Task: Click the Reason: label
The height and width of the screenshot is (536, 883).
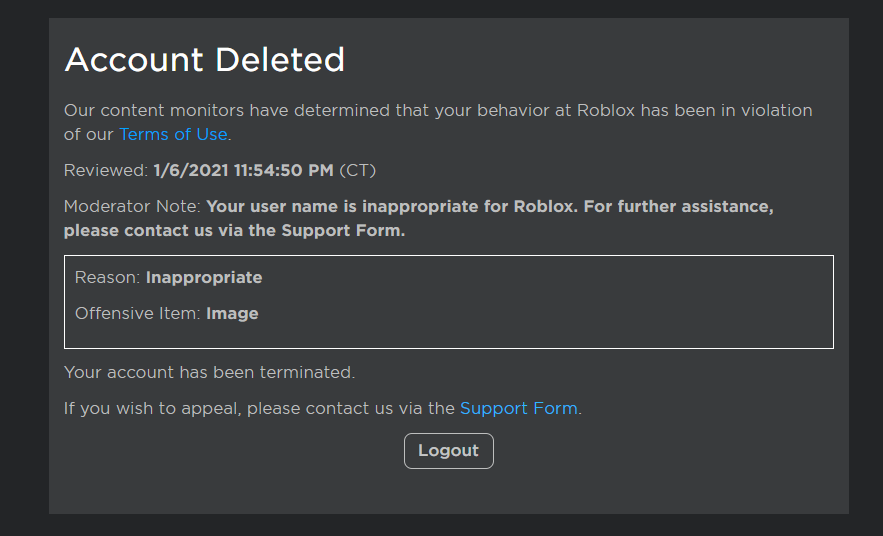Action: coord(108,277)
